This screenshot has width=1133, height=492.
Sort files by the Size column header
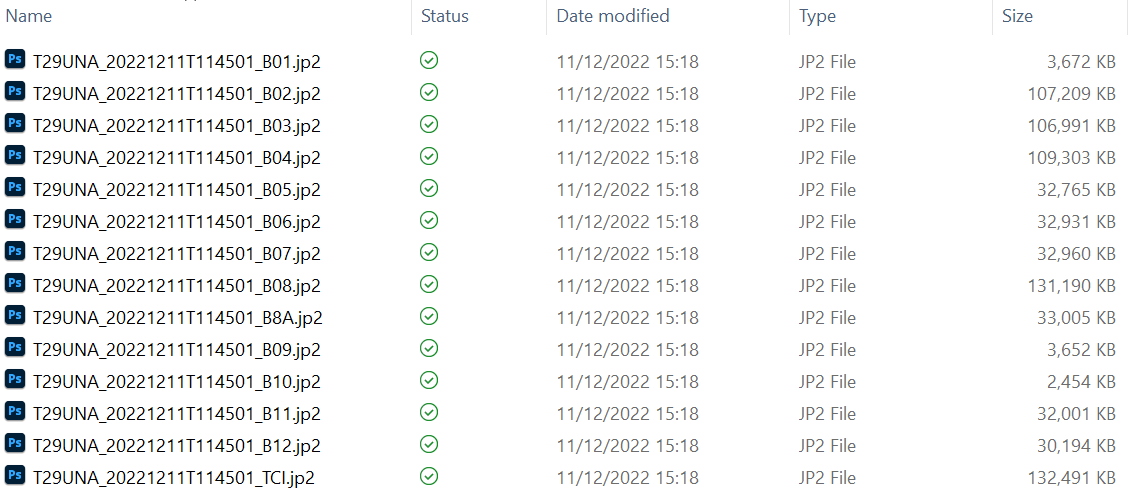1017,16
